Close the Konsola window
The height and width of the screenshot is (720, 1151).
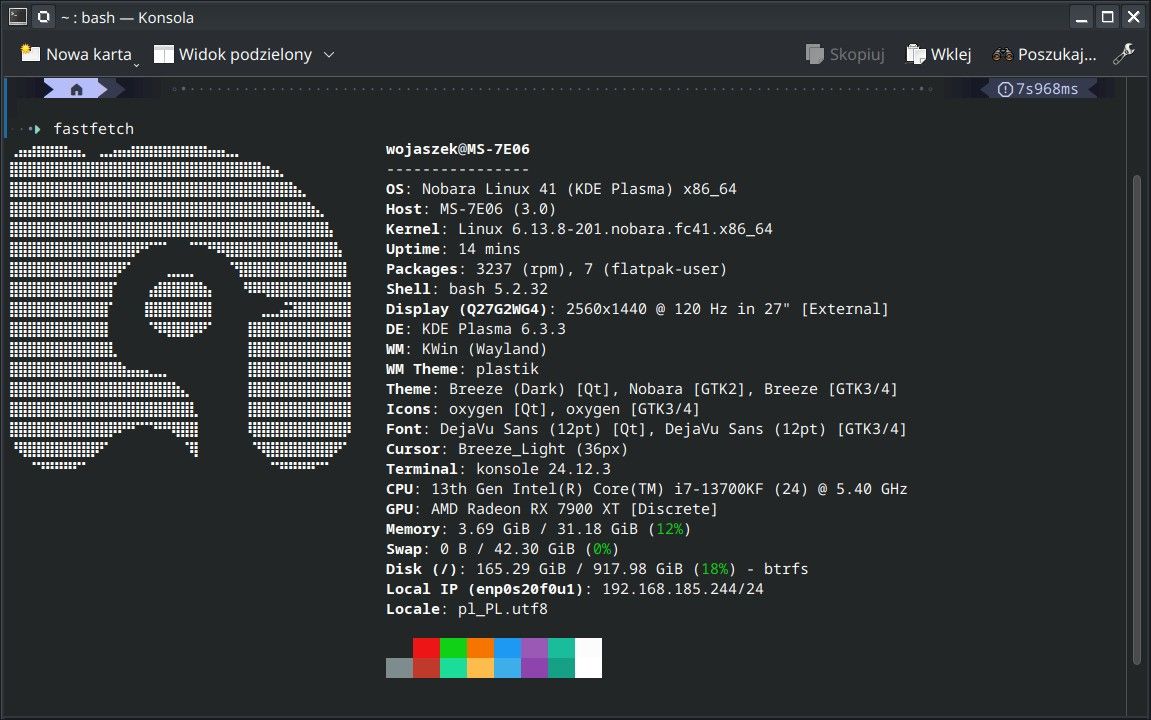coord(1133,17)
